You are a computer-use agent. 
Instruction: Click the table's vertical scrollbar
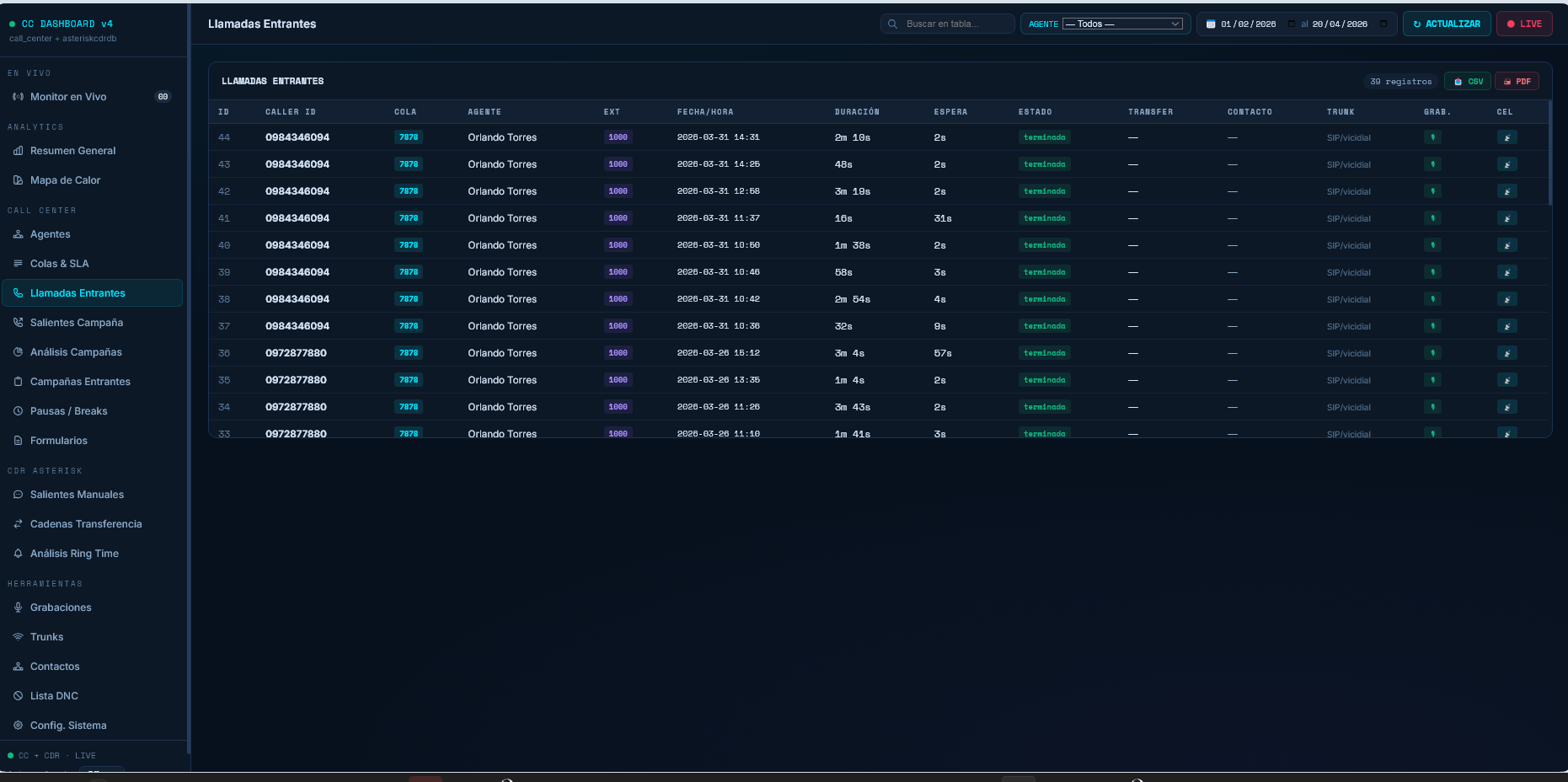pyautogui.click(x=1549, y=153)
